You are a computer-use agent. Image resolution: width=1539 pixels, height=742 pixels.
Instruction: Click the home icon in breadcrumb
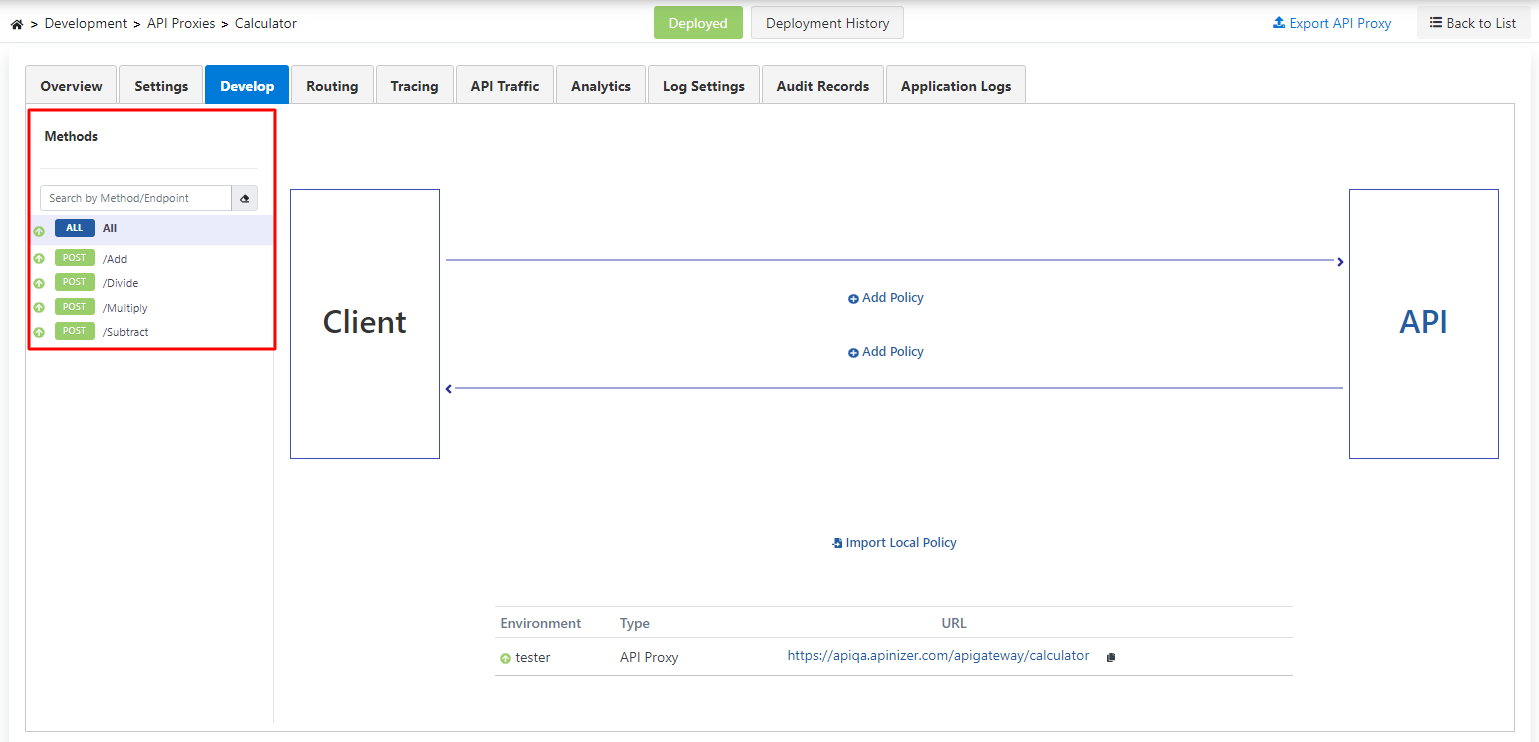click(x=16, y=24)
